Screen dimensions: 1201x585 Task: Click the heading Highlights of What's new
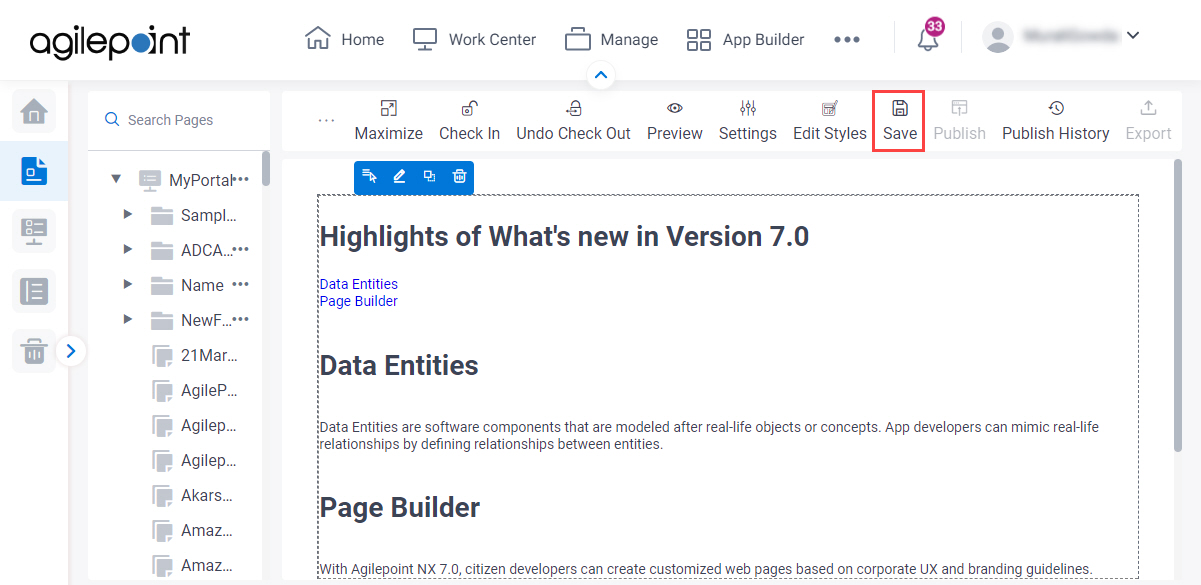pos(564,237)
